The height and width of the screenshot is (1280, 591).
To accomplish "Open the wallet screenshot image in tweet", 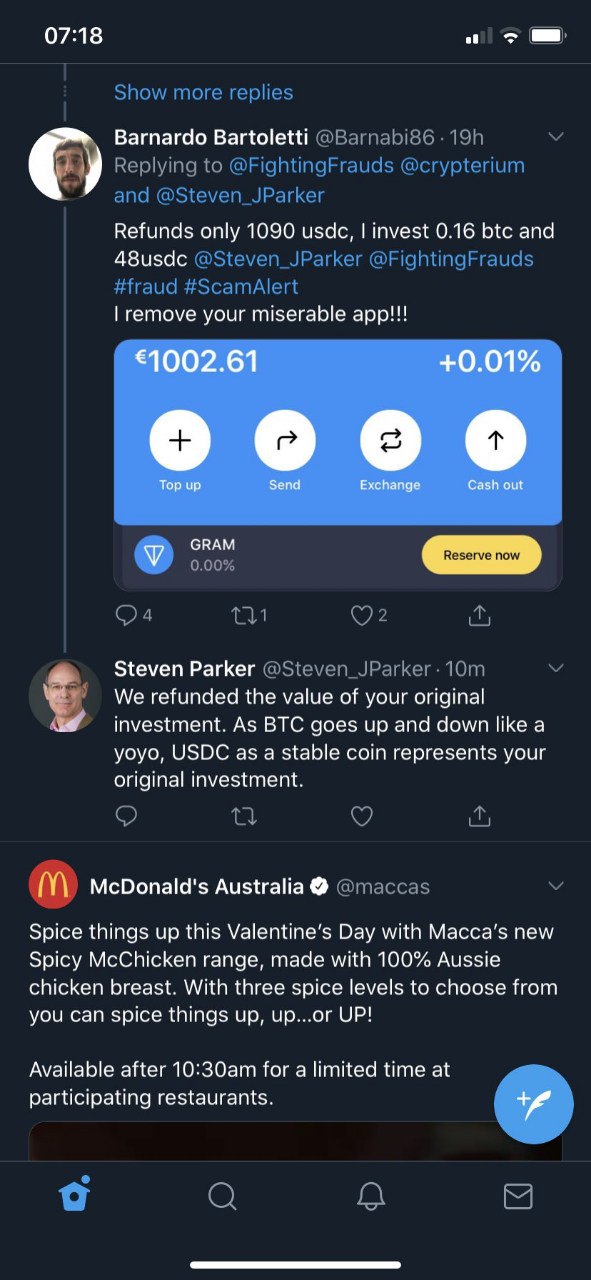I will point(338,465).
